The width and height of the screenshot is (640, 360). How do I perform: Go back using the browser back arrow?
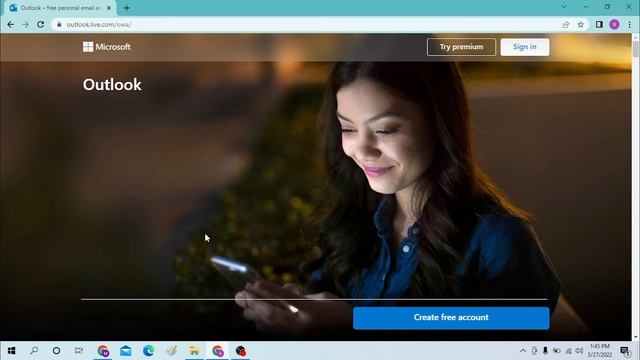click(11, 24)
